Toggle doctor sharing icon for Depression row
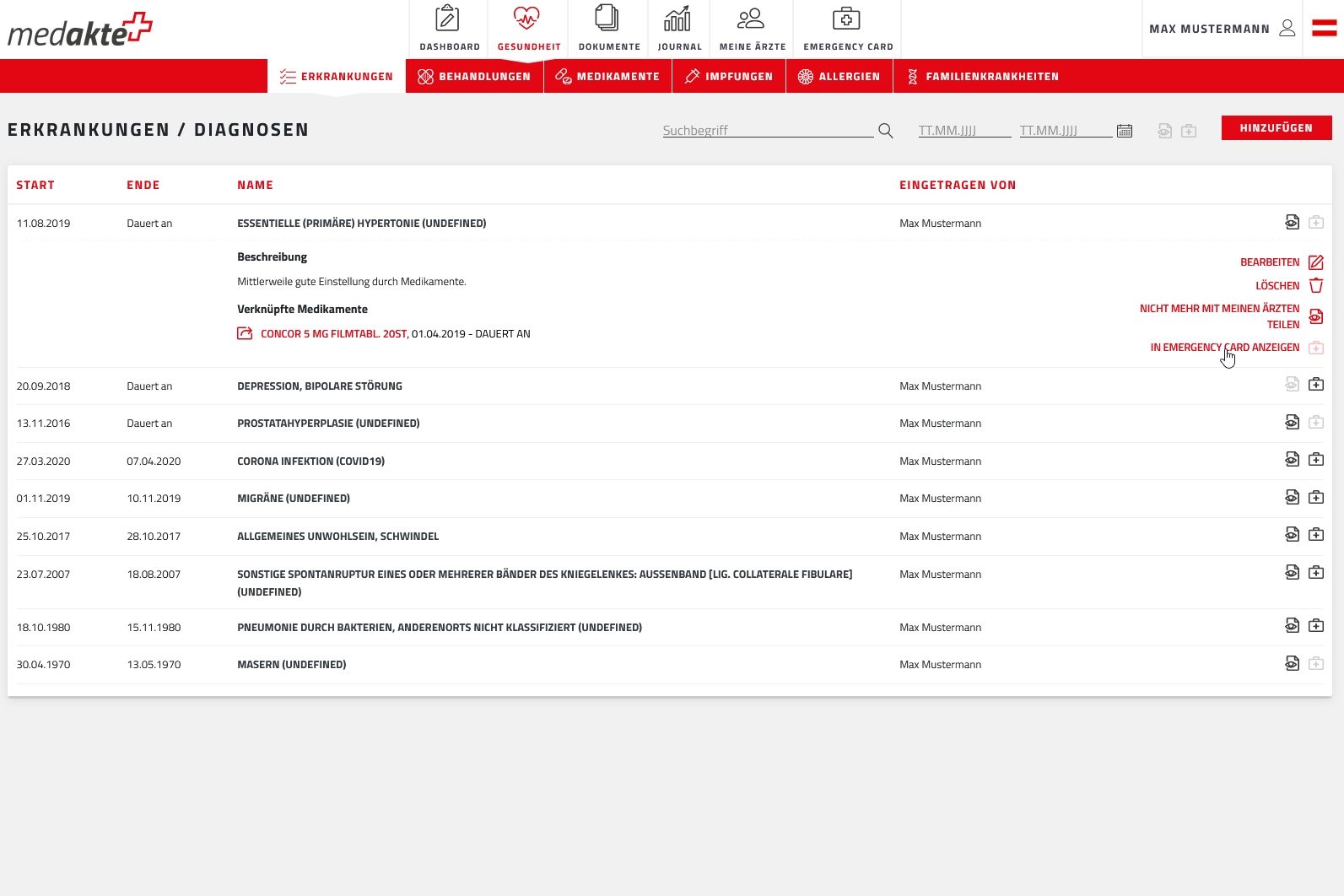 [1292, 385]
